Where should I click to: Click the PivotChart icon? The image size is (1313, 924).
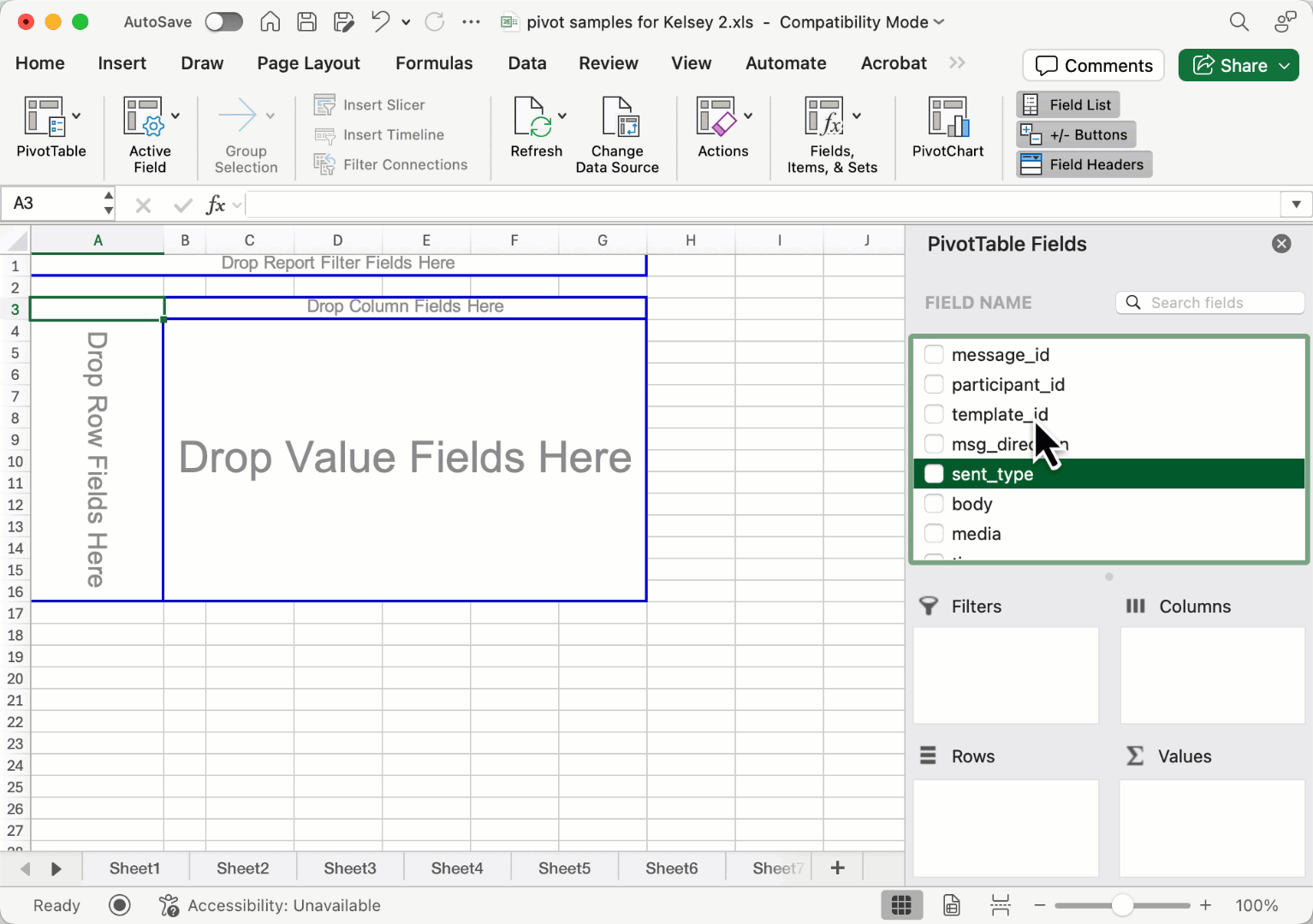pyautogui.click(x=948, y=117)
